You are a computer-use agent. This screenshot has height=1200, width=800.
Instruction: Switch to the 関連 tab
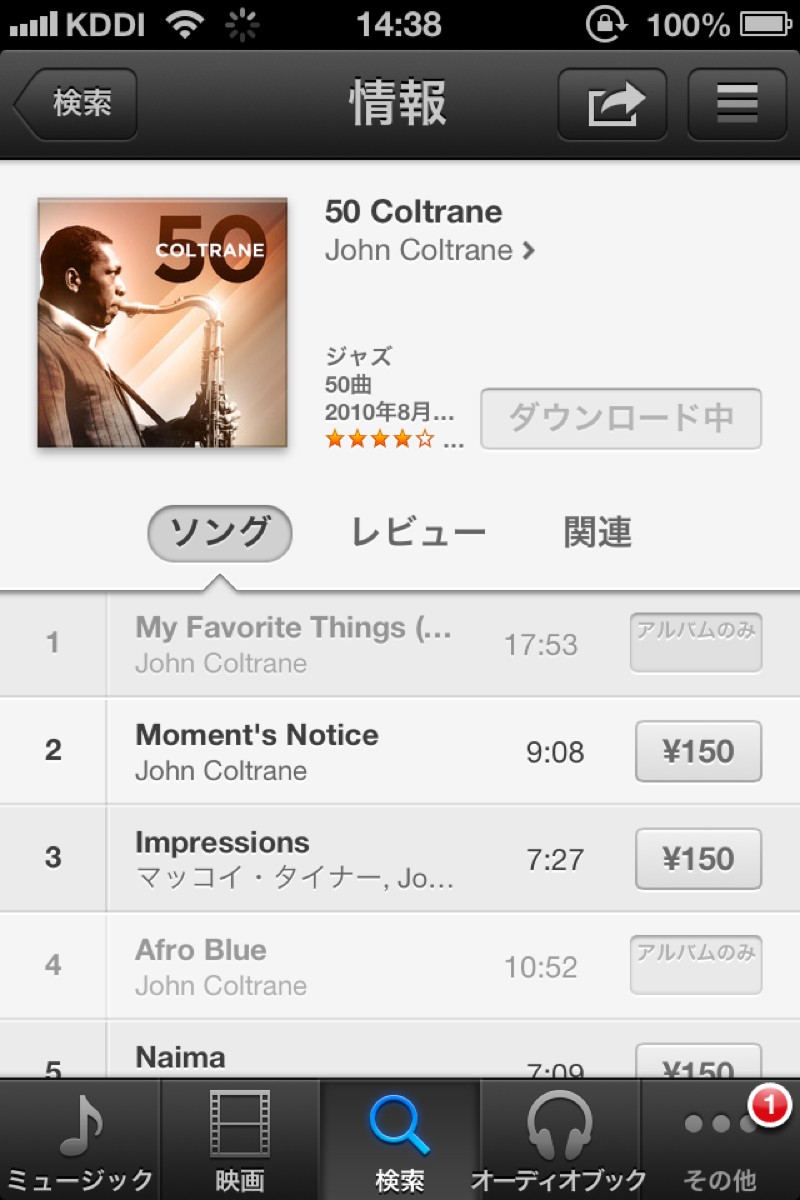click(597, 533)
